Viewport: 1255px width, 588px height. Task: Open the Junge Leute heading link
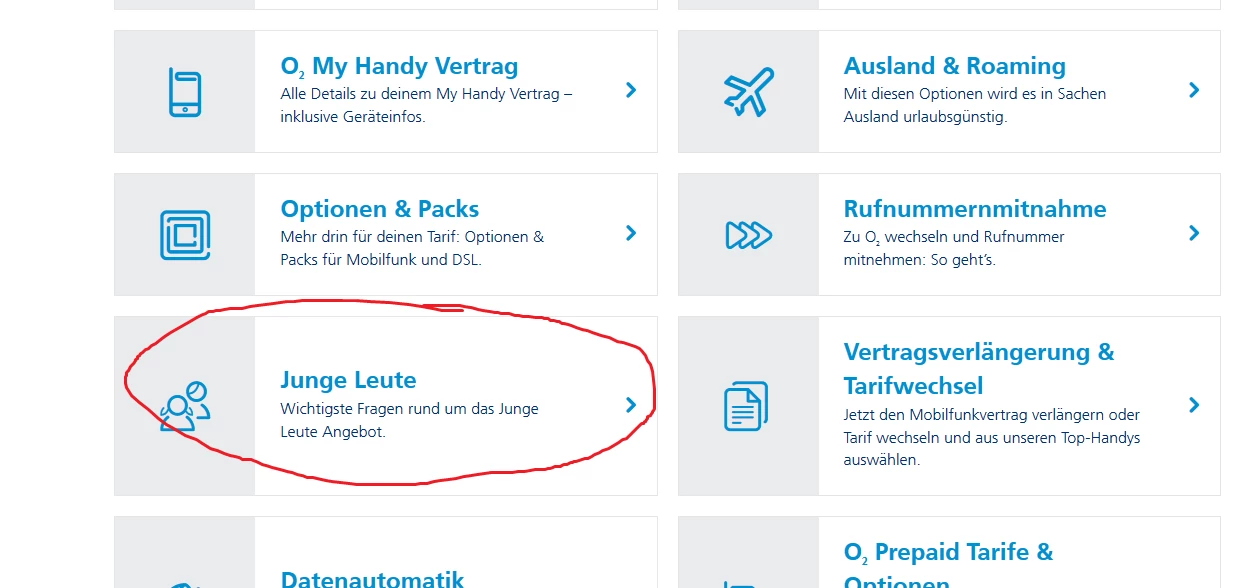348,381
